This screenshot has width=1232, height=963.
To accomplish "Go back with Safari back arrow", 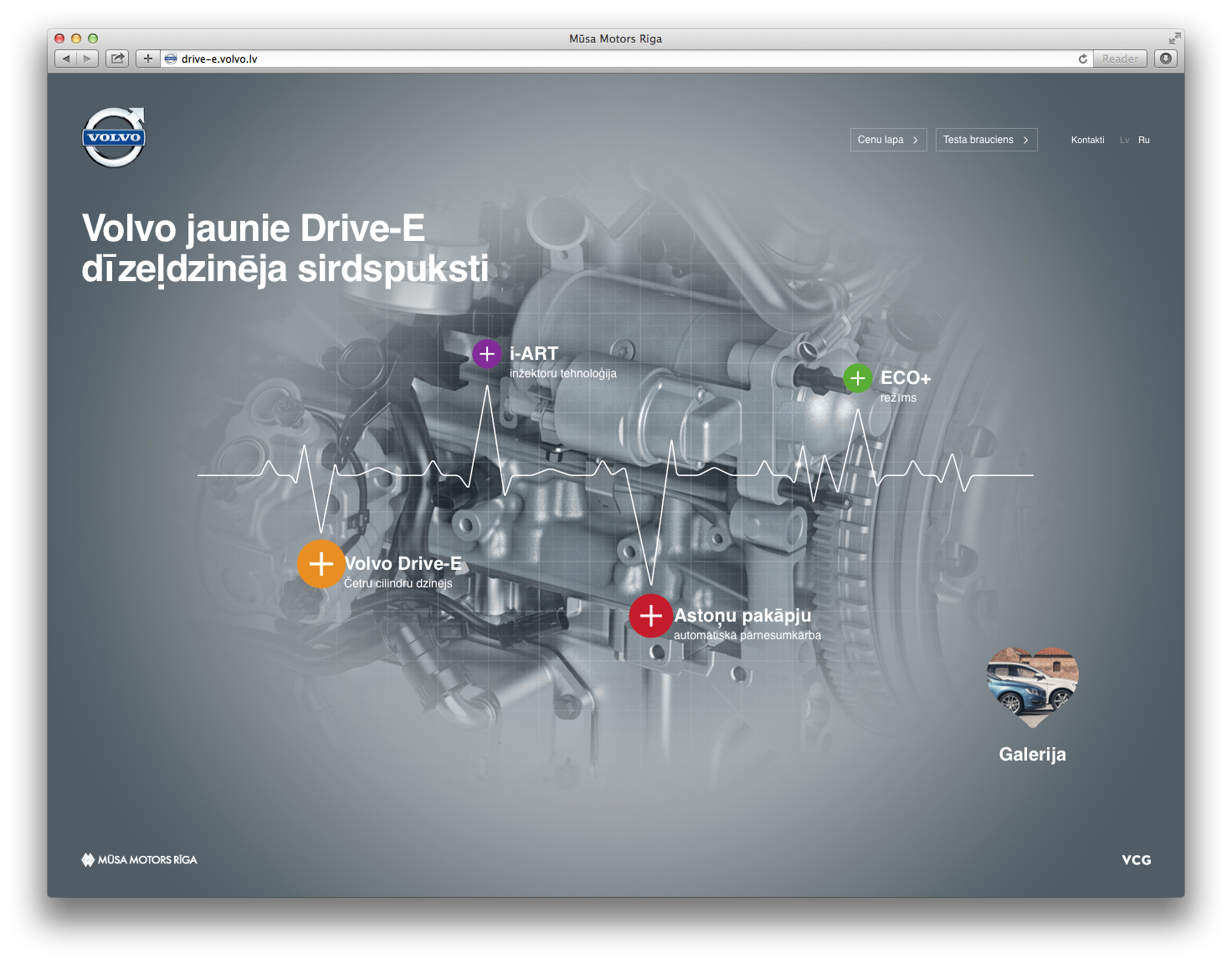I will click(x=66, y=59).
